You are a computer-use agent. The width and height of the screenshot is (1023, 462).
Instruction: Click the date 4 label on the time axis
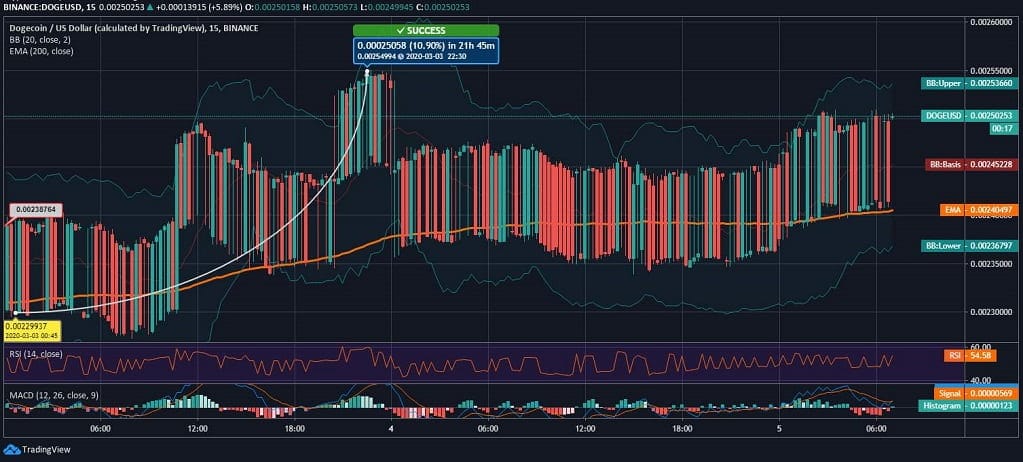pyautogui.click(x=391, y=429)
